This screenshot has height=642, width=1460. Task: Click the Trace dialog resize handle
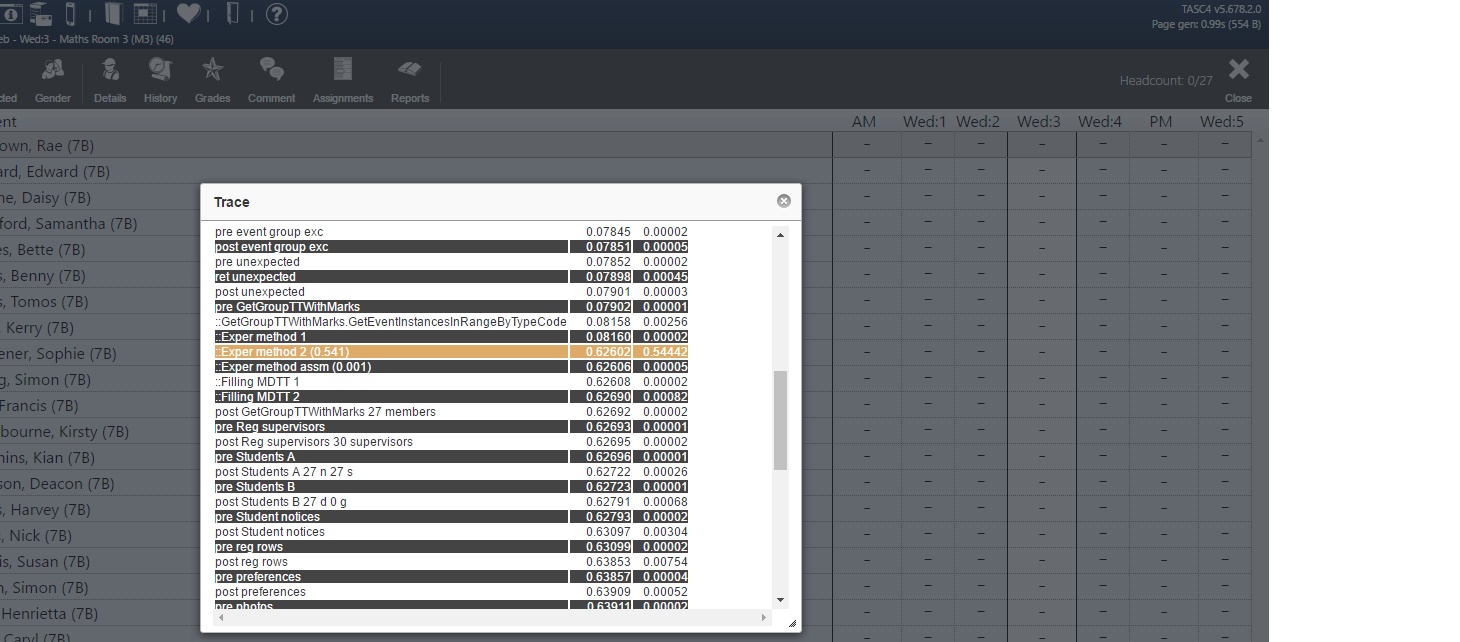point(792,624)
